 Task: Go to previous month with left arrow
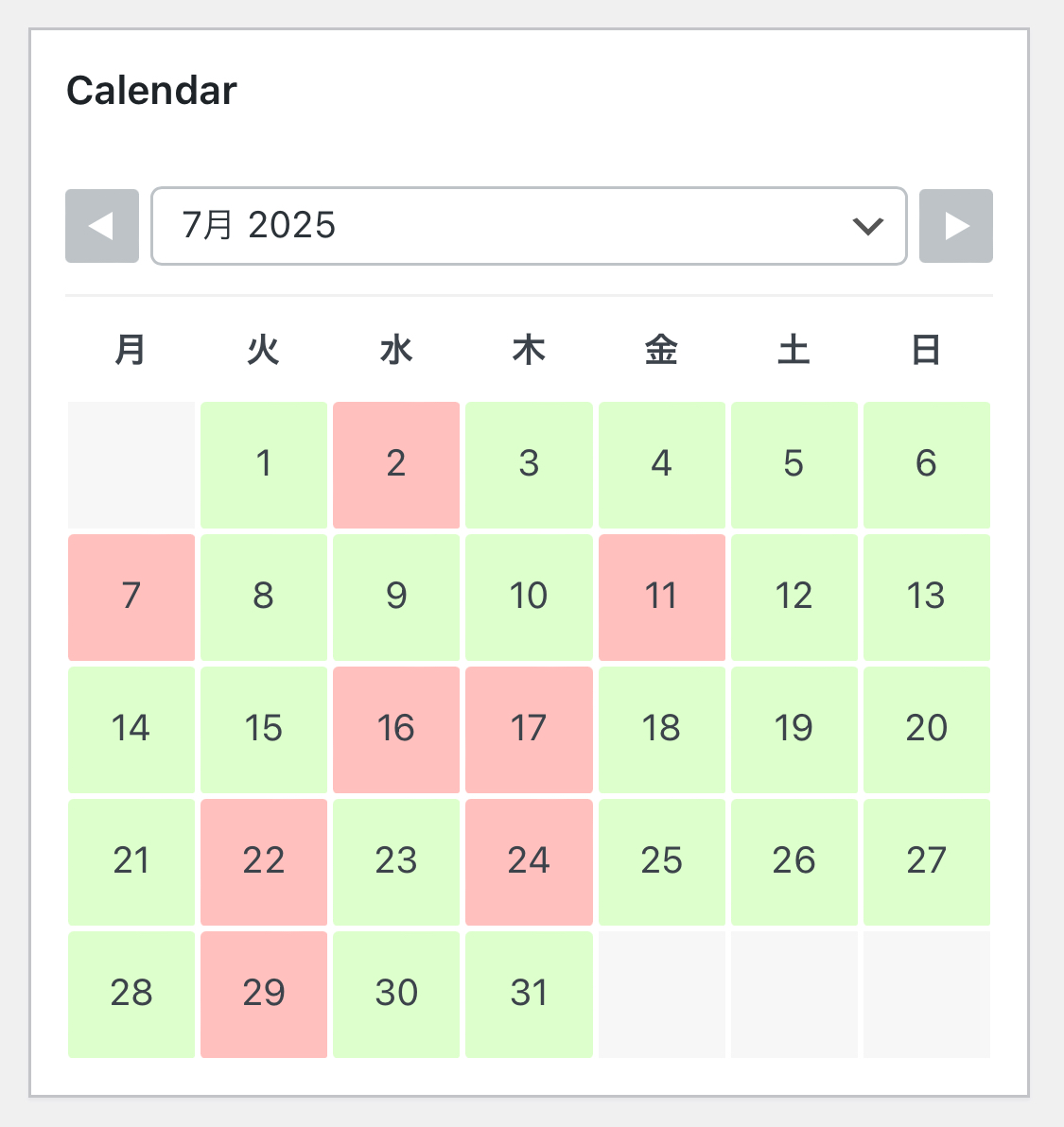[102, 226]
